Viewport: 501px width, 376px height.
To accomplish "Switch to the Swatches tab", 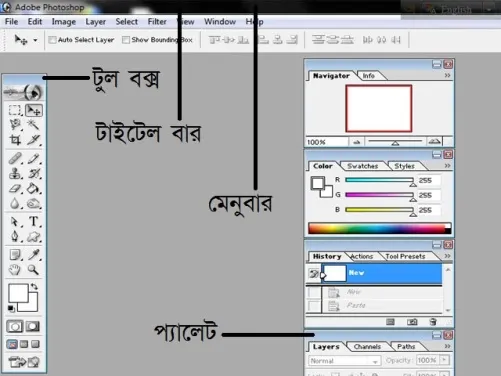I will pyautogui.click(x=363, y=166).
